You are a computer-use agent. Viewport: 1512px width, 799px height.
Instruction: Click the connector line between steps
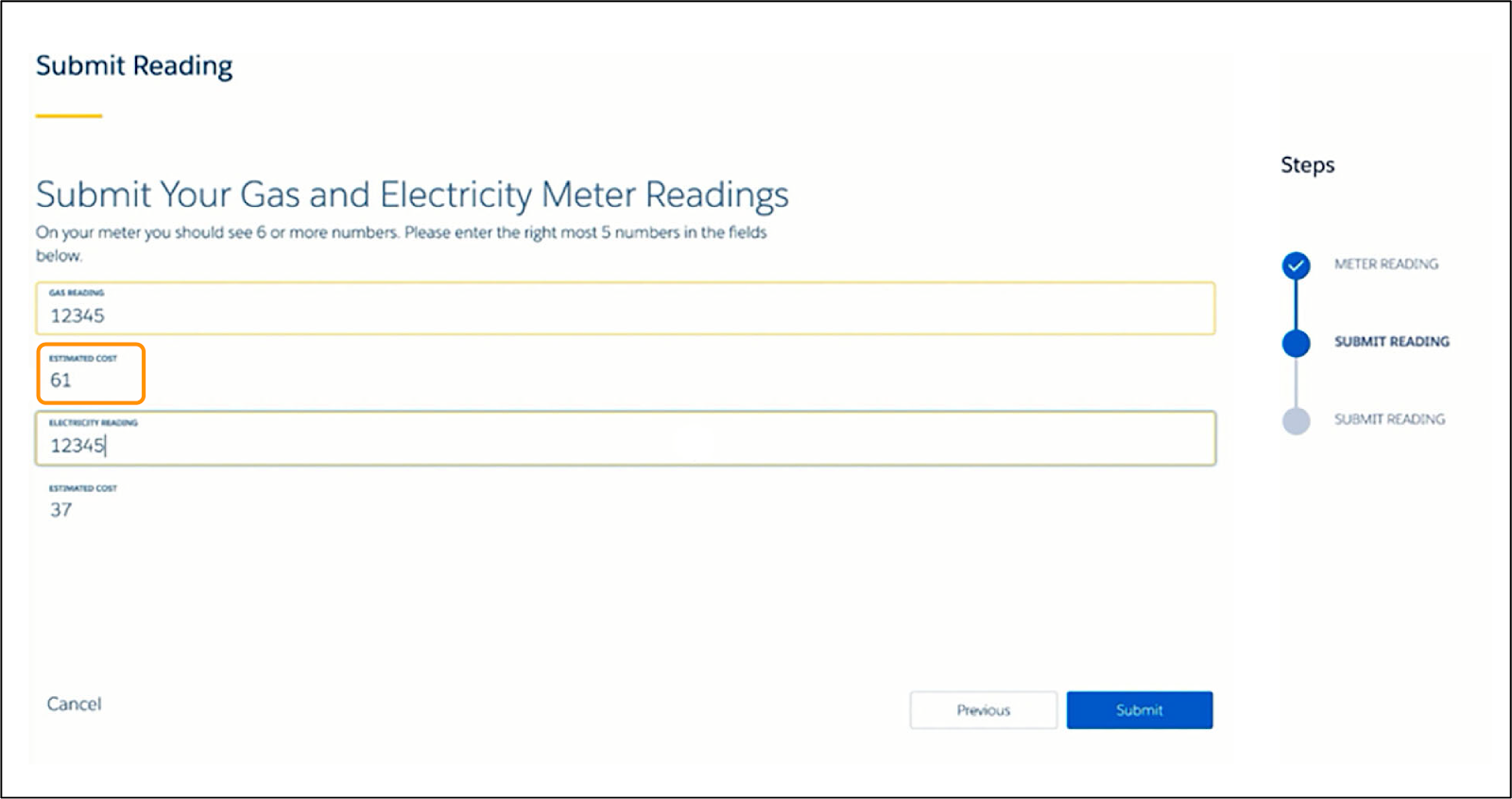coord(1295,302)
